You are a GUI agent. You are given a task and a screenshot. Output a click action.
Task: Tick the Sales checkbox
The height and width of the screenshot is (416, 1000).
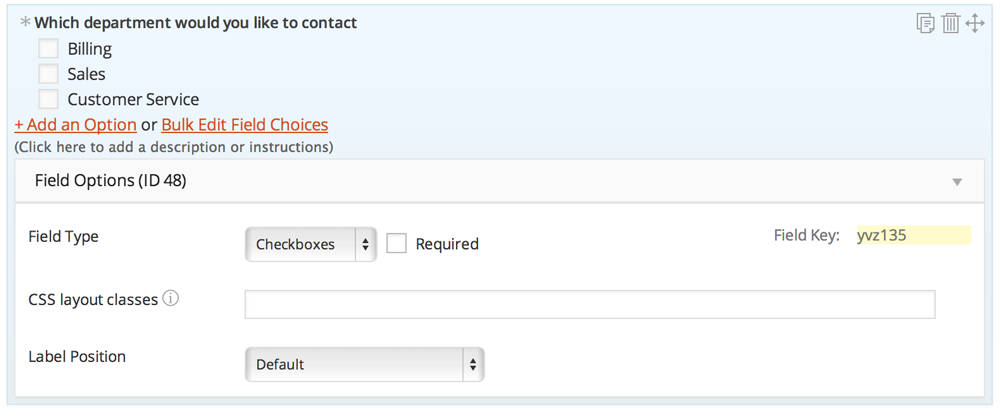[x=48, y=73]
